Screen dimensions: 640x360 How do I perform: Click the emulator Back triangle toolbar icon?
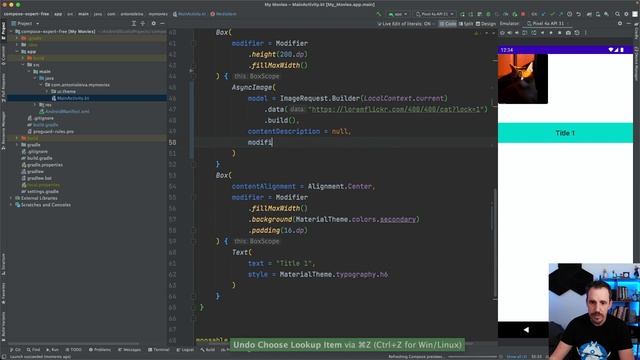point(542,33)
